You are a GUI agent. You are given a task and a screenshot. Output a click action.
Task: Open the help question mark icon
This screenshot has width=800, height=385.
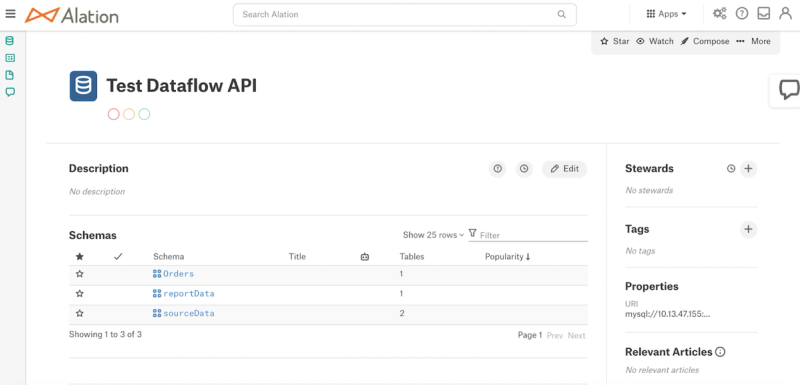coord(741,14)
